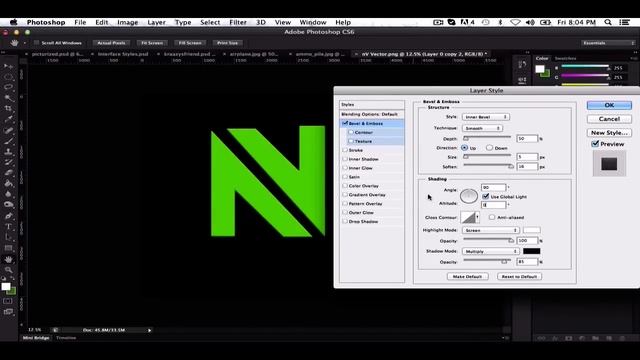Switch to Interface Styles.psd document tab
Image resolution: width=640 pixels, height=360 pixels.
(123, 54)
